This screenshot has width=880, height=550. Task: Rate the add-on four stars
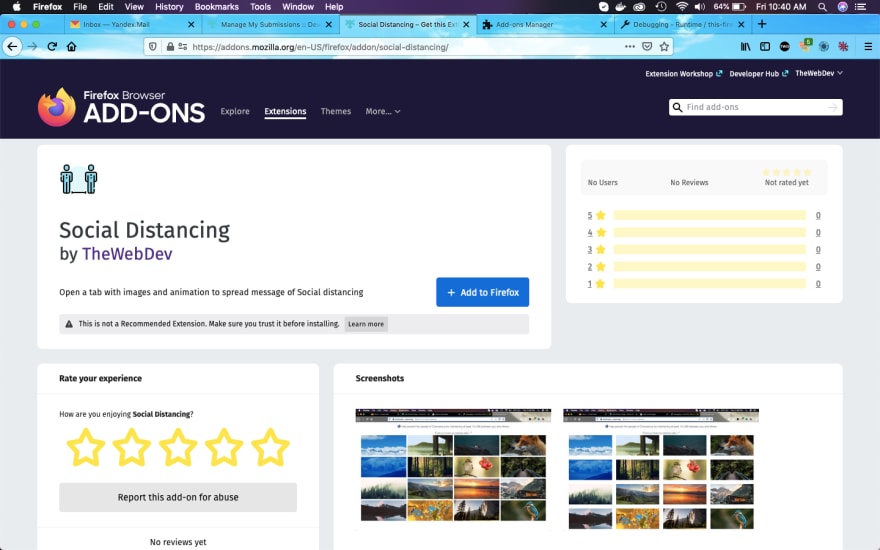224,447
